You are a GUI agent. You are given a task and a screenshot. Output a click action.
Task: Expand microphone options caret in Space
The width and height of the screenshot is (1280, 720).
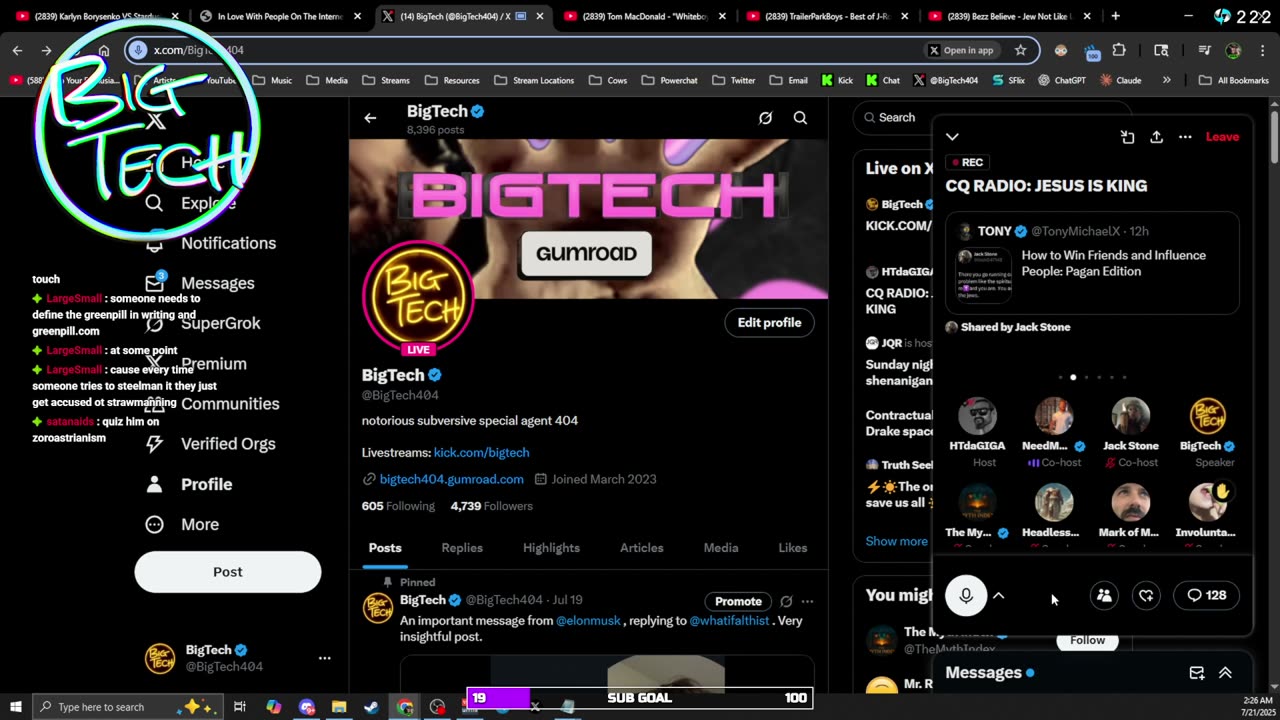998,595
